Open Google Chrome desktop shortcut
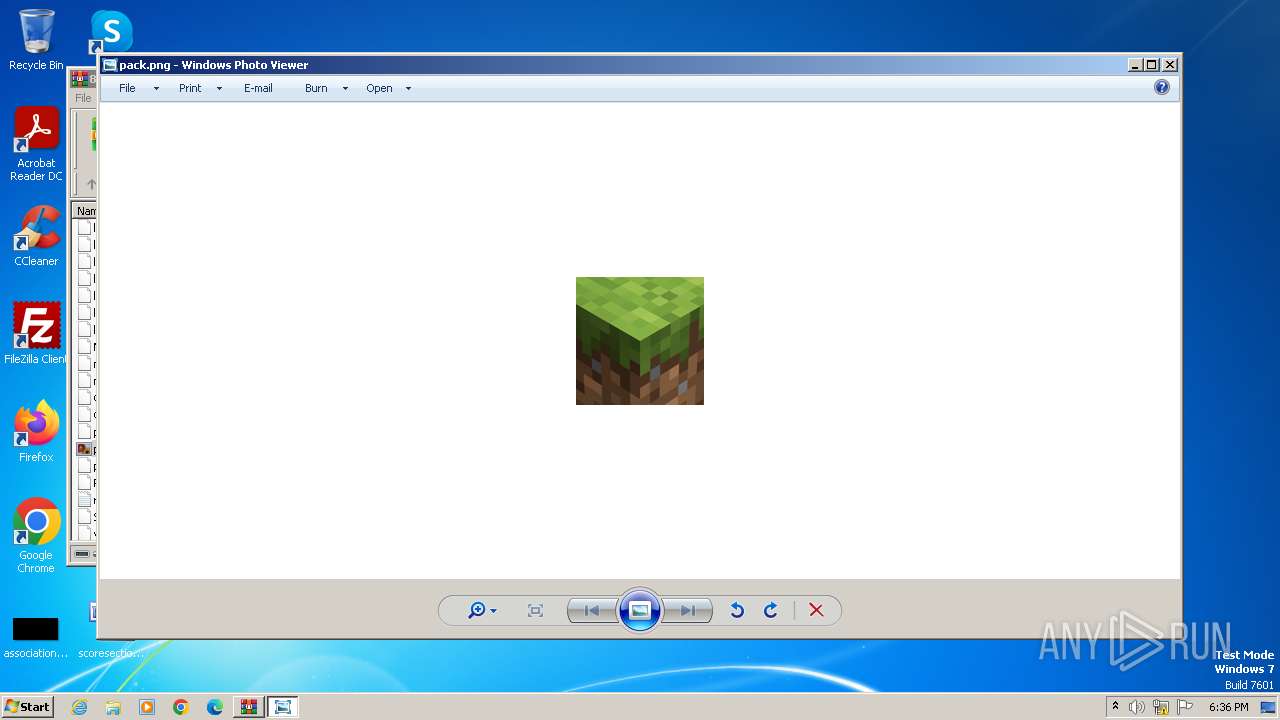Viewport: 1280px width, 720px height. [x=36, y=535]
